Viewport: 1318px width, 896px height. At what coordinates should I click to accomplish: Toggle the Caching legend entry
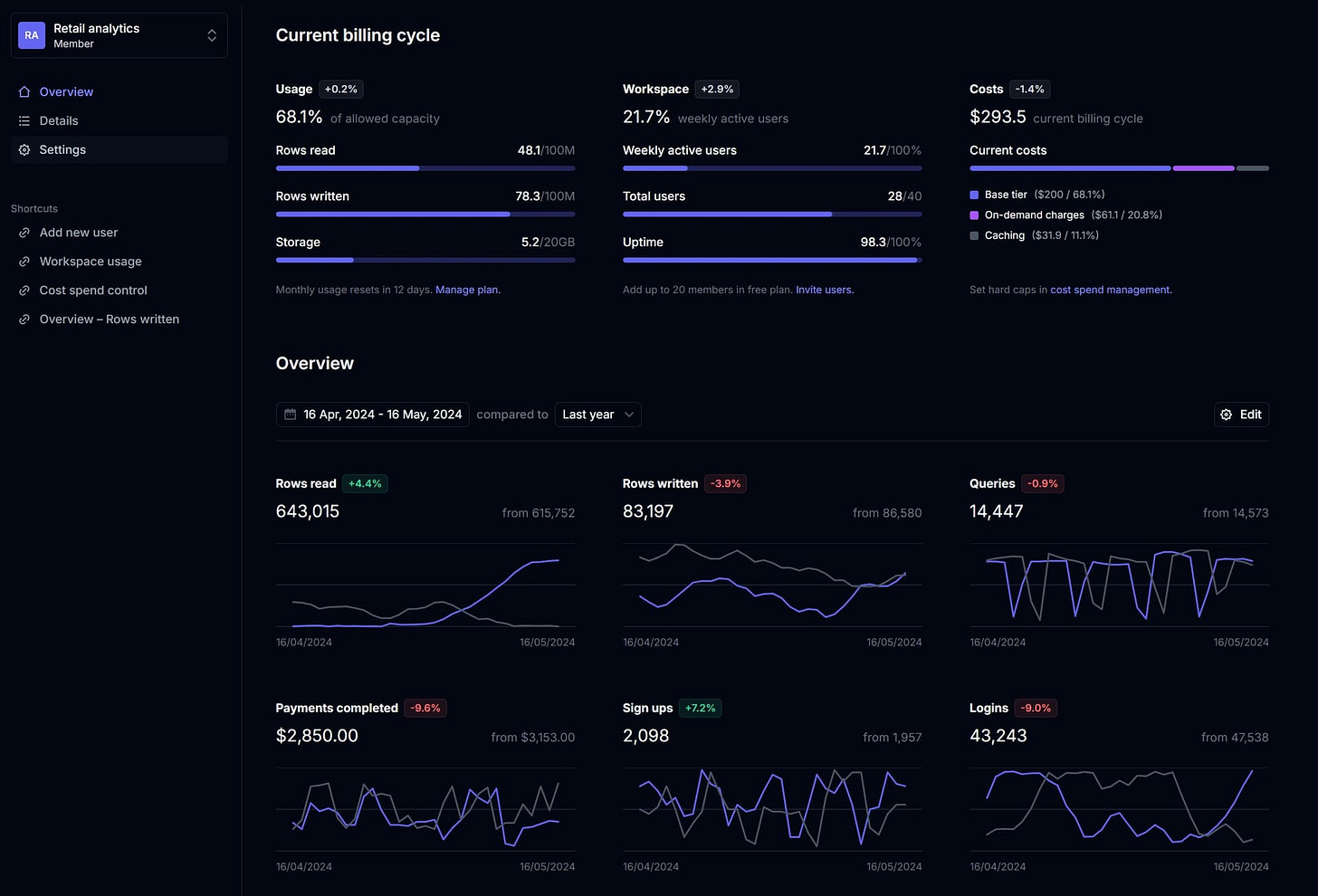(1005, 235)
